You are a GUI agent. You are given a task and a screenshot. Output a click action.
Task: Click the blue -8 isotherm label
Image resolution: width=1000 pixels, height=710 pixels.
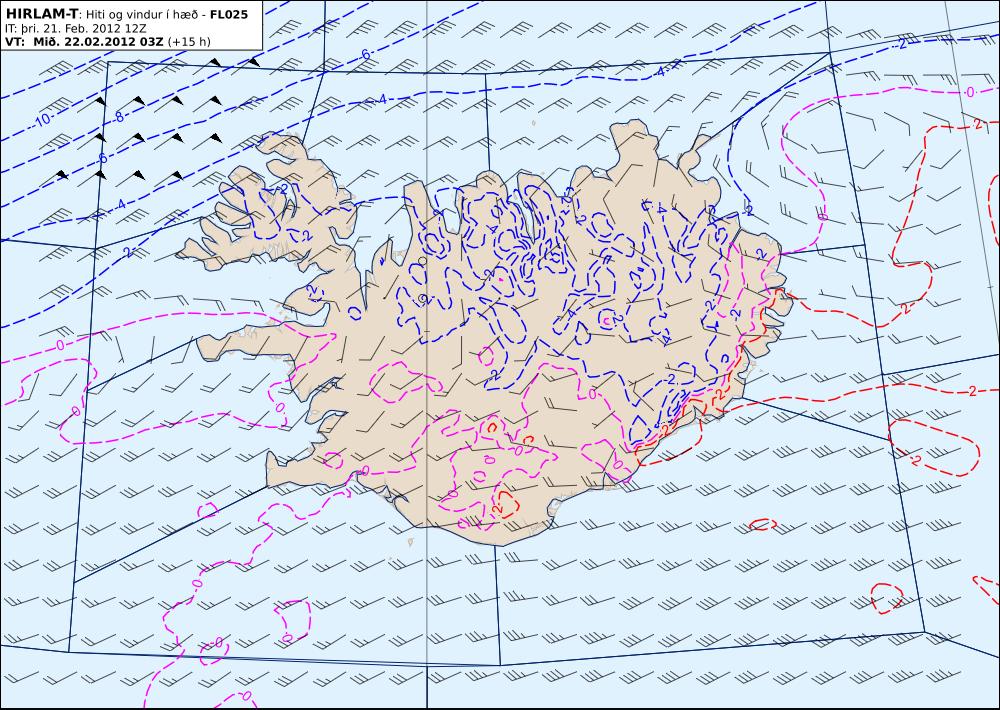click(119, 117)
